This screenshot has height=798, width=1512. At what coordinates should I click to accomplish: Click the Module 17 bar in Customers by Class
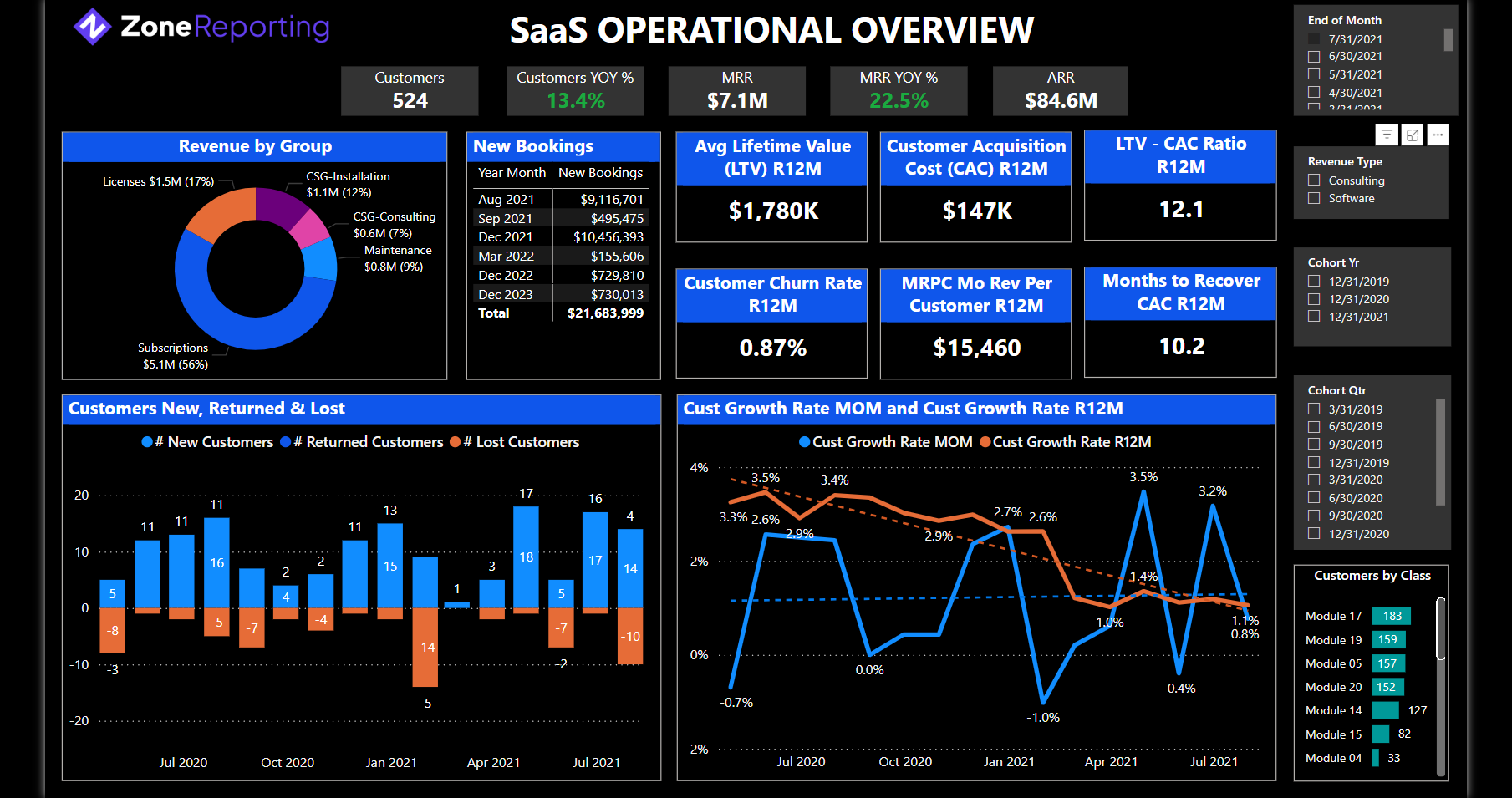click(x=1392, y=616)
